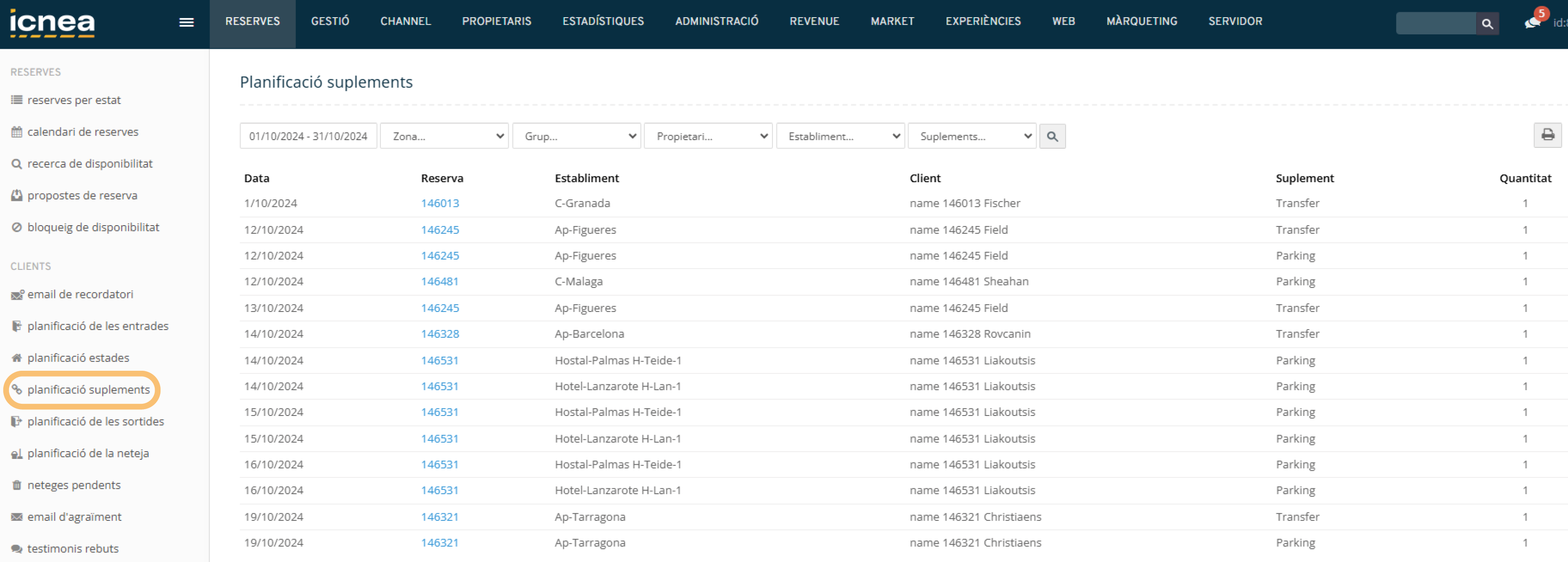Open the Propietari dropdown filter
This screenshot has width=1568, height=562.
pyautogui.click(x=708, y=136)
